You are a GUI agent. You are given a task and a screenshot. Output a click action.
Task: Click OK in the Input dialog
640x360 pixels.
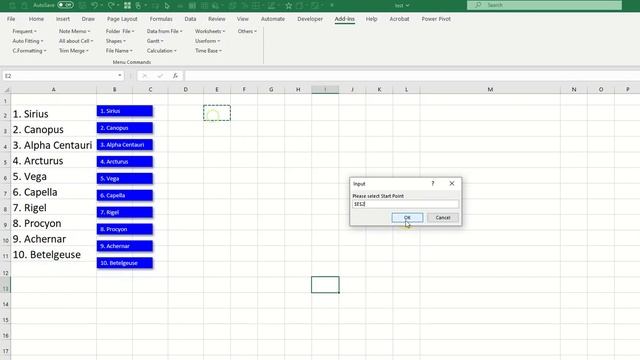pos(407,218)
